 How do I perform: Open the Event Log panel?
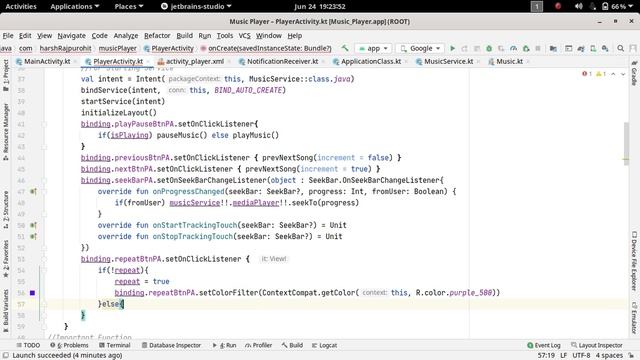click(544, 345)
